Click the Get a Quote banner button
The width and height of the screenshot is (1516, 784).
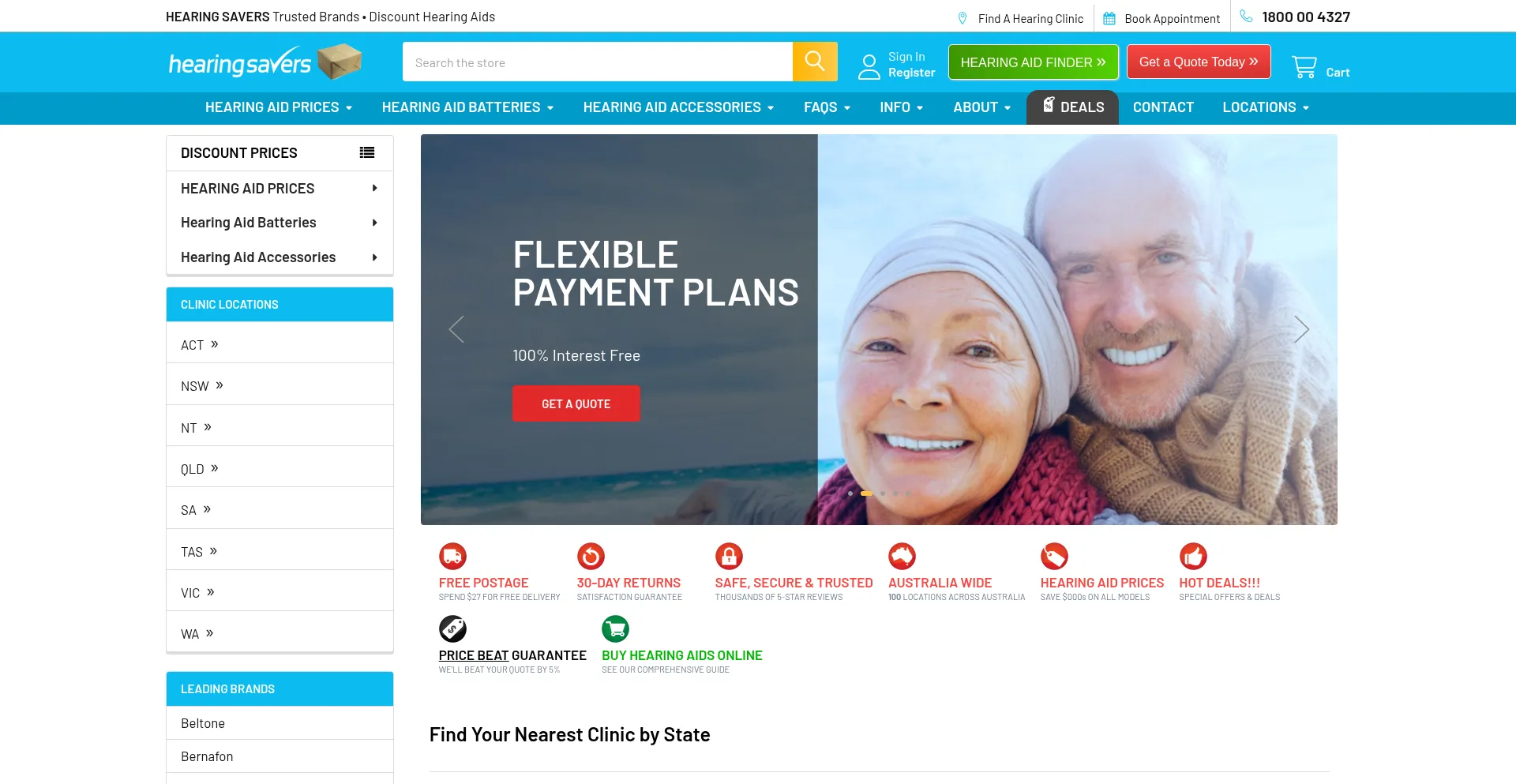[x=576, y=403]
